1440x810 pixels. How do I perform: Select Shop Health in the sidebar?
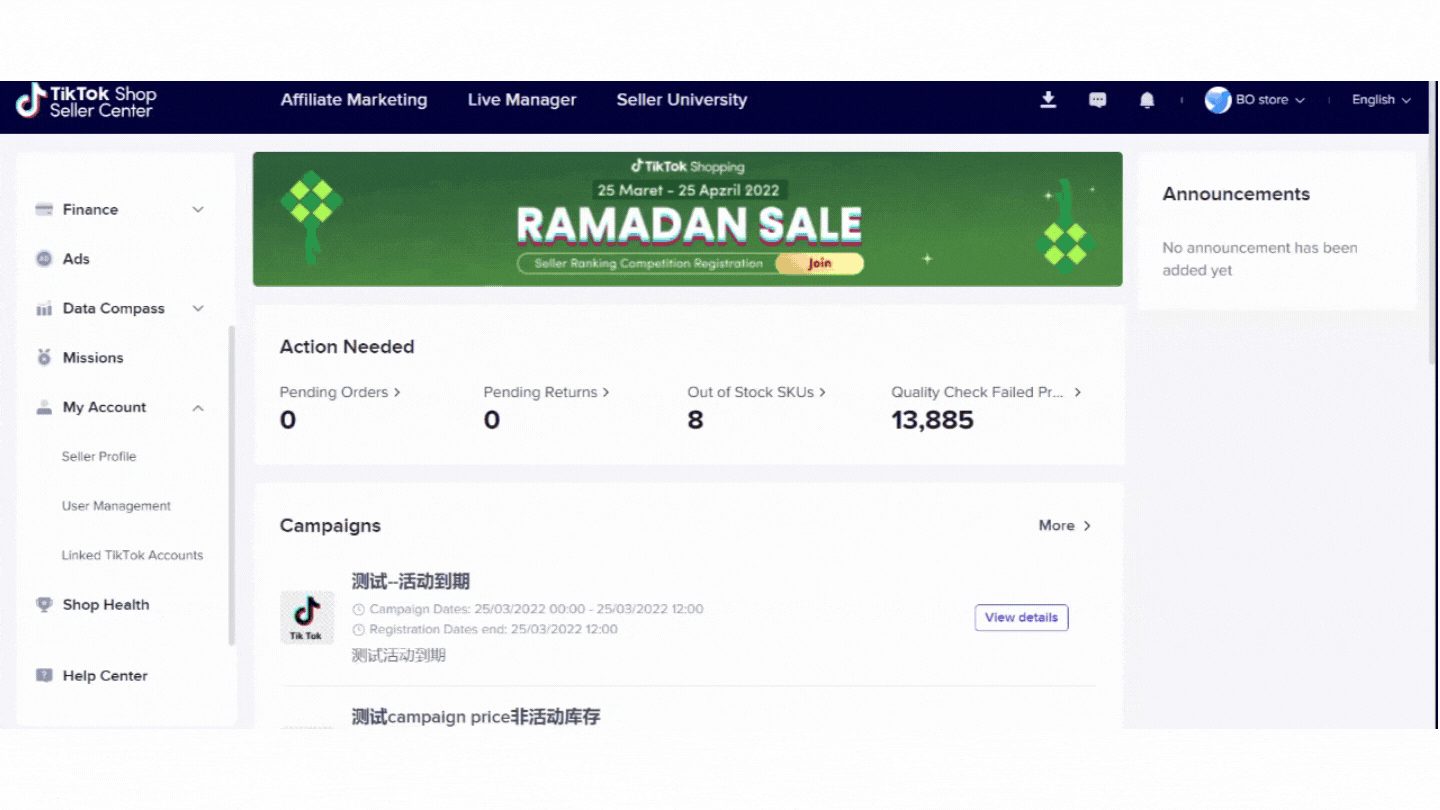106,605
